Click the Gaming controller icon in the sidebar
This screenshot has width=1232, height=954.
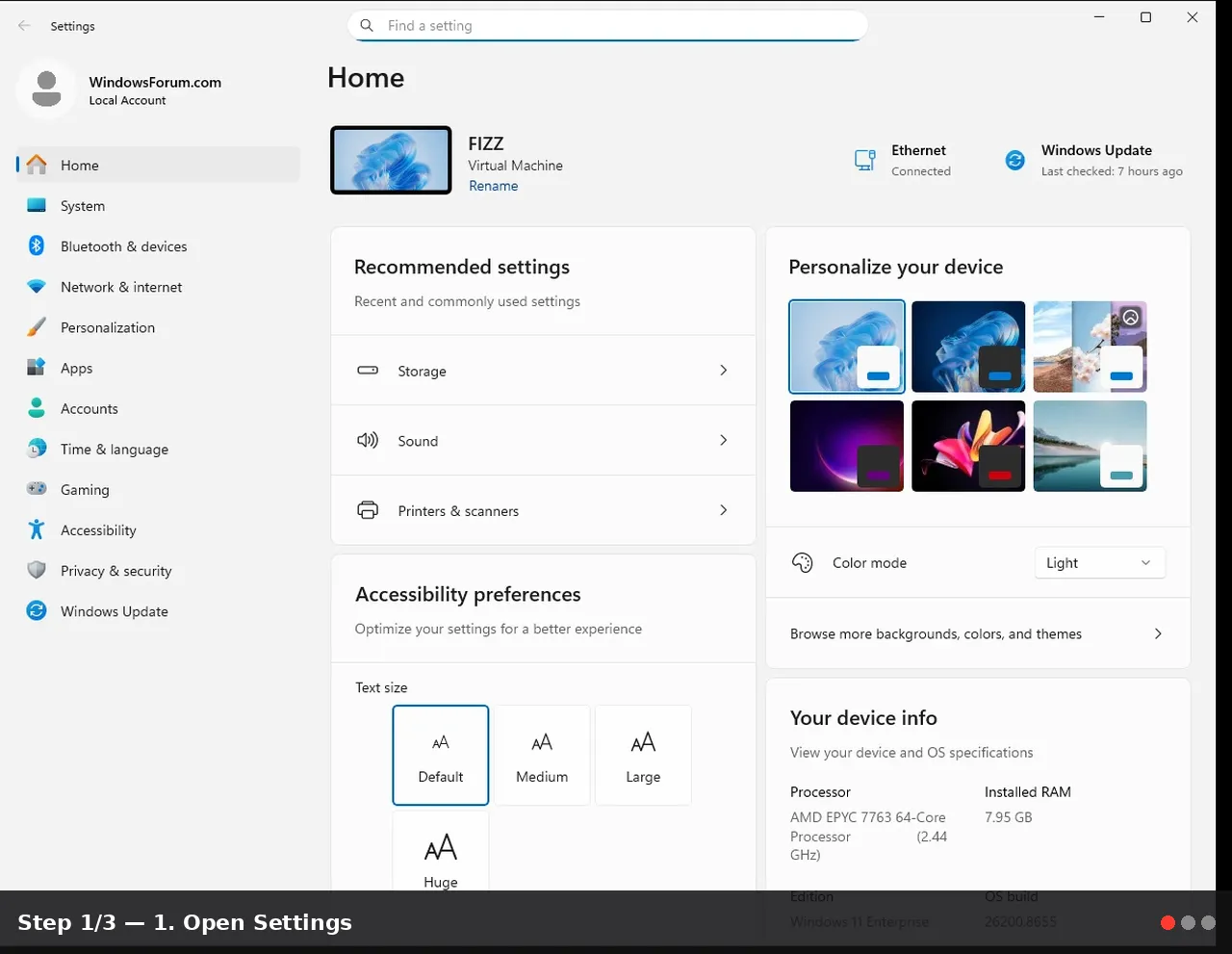[37, 489]
